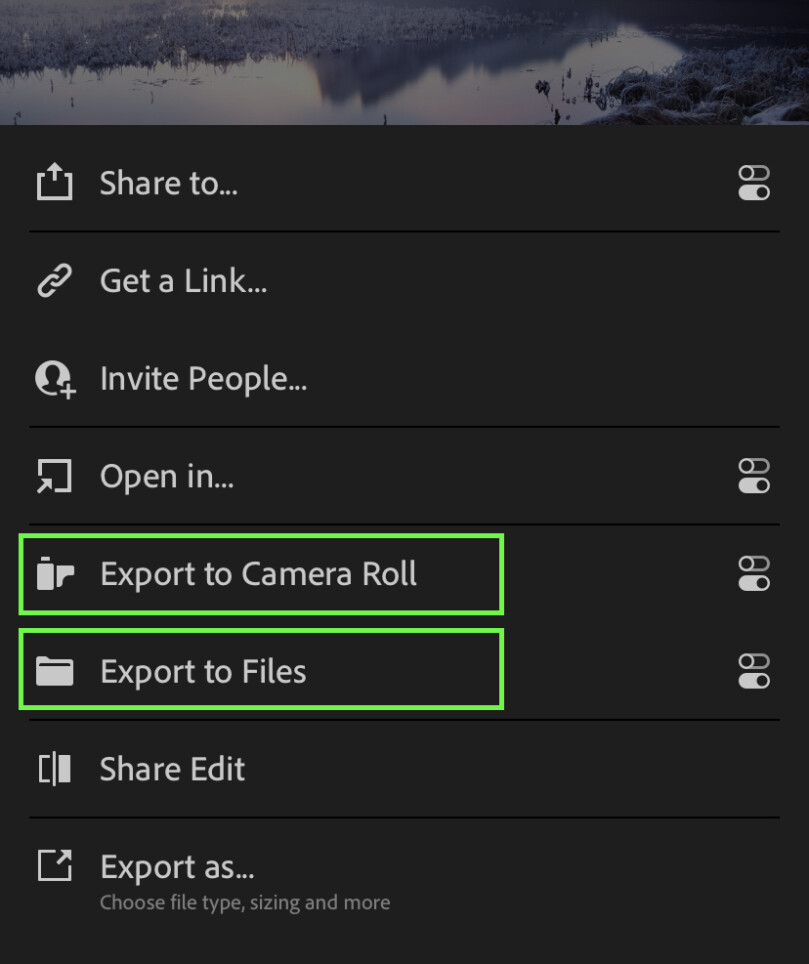Image resolution: width=809 pixels, height=964 pixels.
Task: Click the Share Edit split-view icon
Action: tap(54, 768)
